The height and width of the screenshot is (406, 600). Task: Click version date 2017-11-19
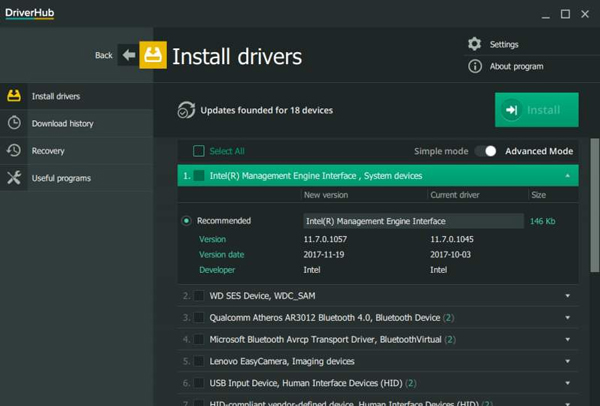pyautogui.click(x=324, y=255)
